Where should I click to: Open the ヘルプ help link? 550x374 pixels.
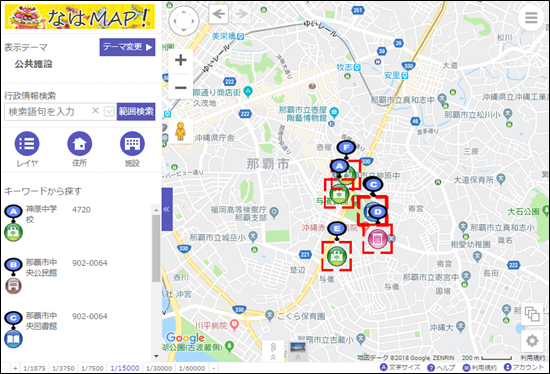click(441, 367)
